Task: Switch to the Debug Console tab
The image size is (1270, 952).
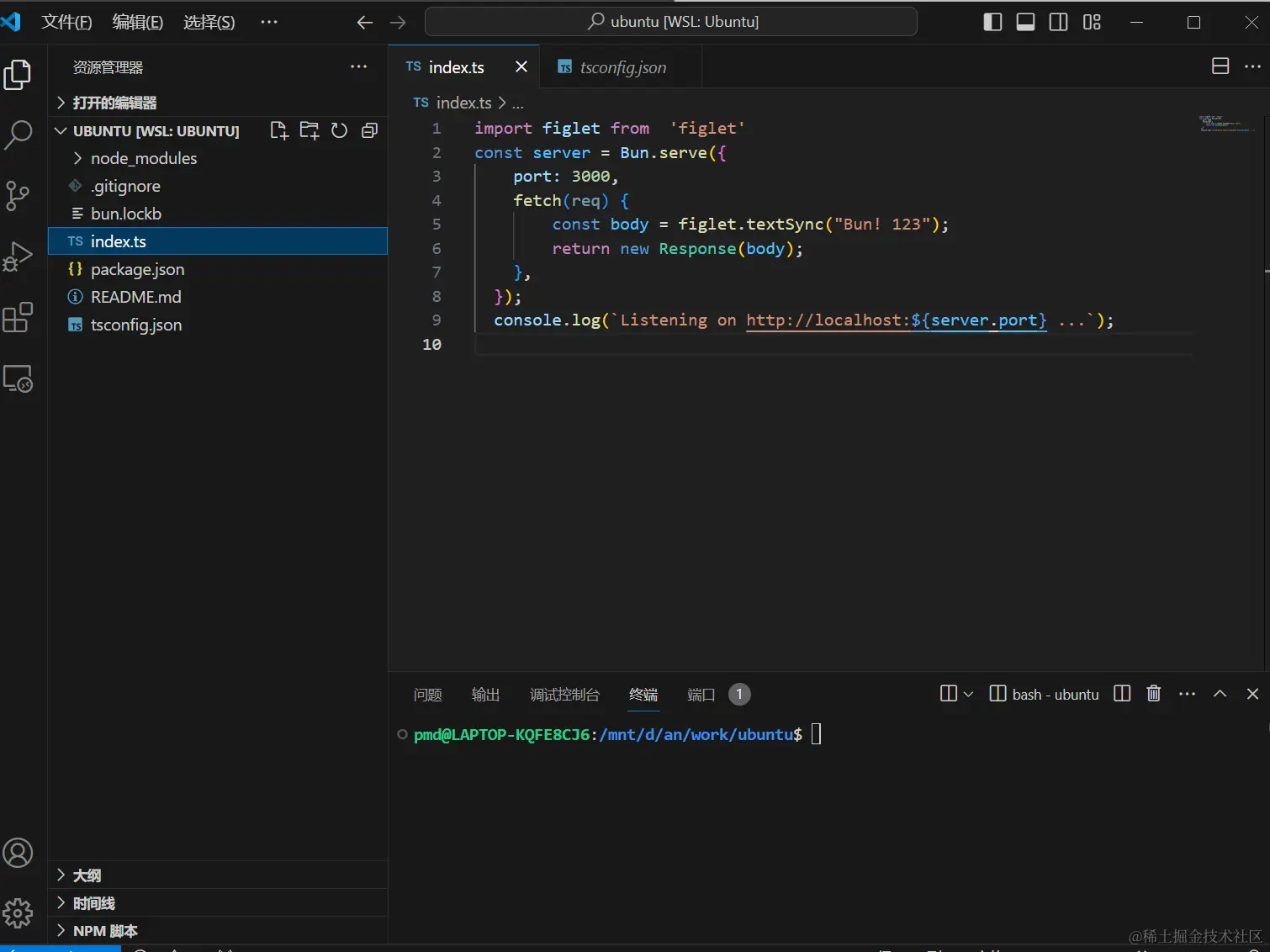Action: (x=564, y=695)
